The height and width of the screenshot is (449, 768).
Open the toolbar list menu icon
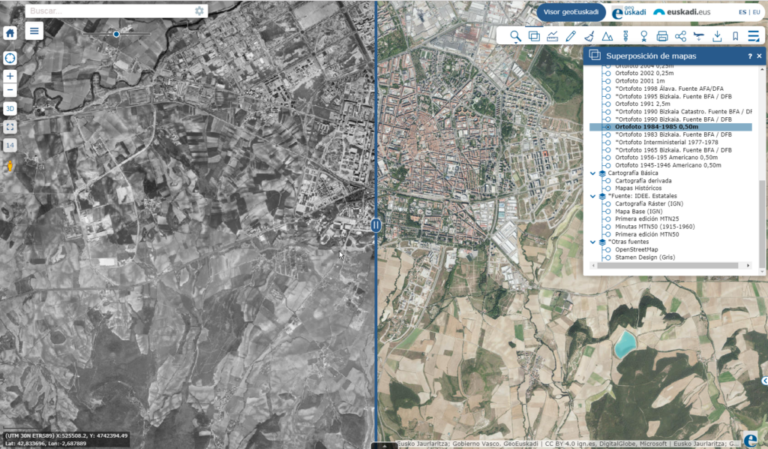coord(753,36)
